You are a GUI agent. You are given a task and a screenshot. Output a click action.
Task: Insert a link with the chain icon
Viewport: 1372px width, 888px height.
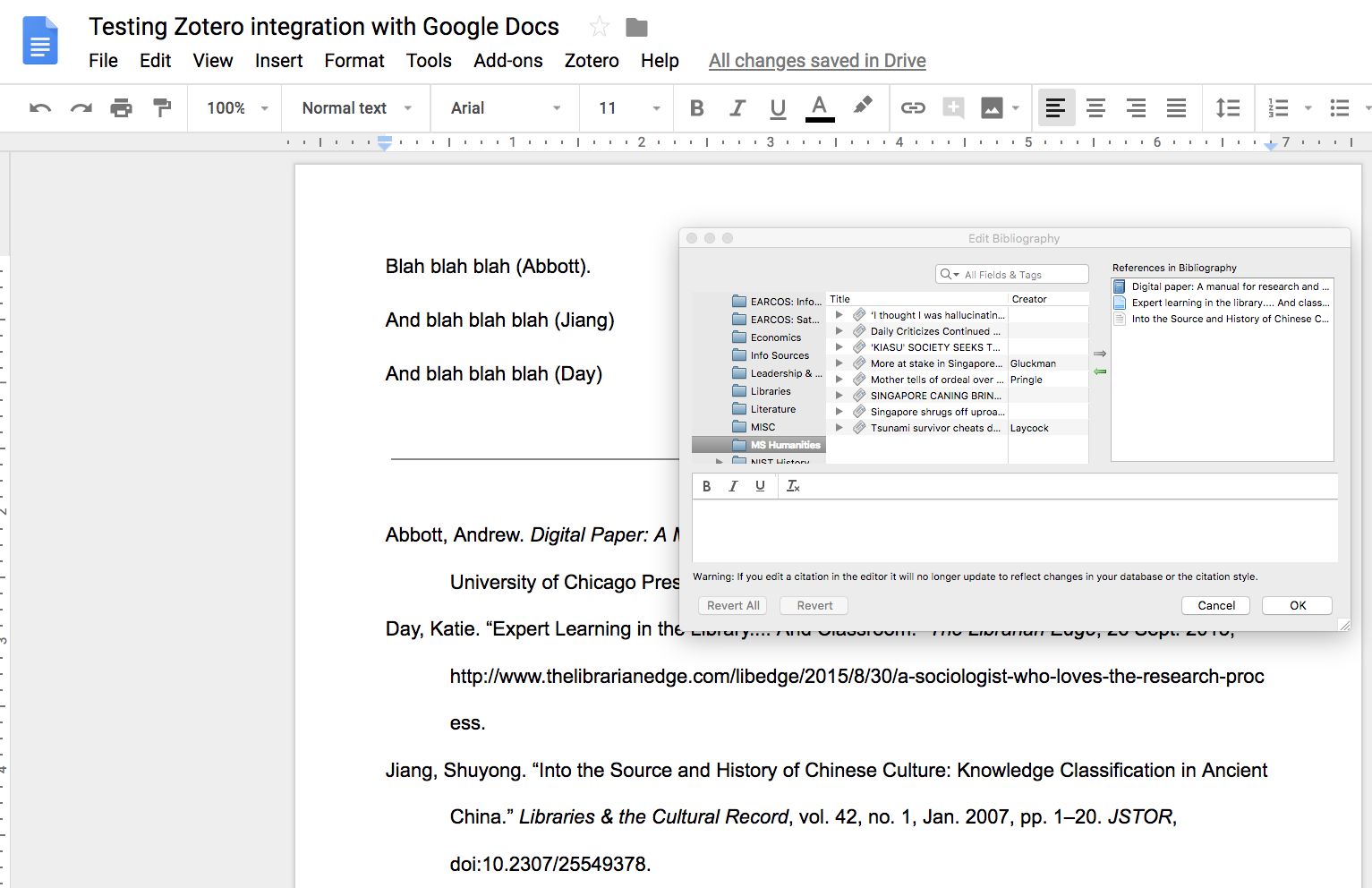(x=913, y=108)
